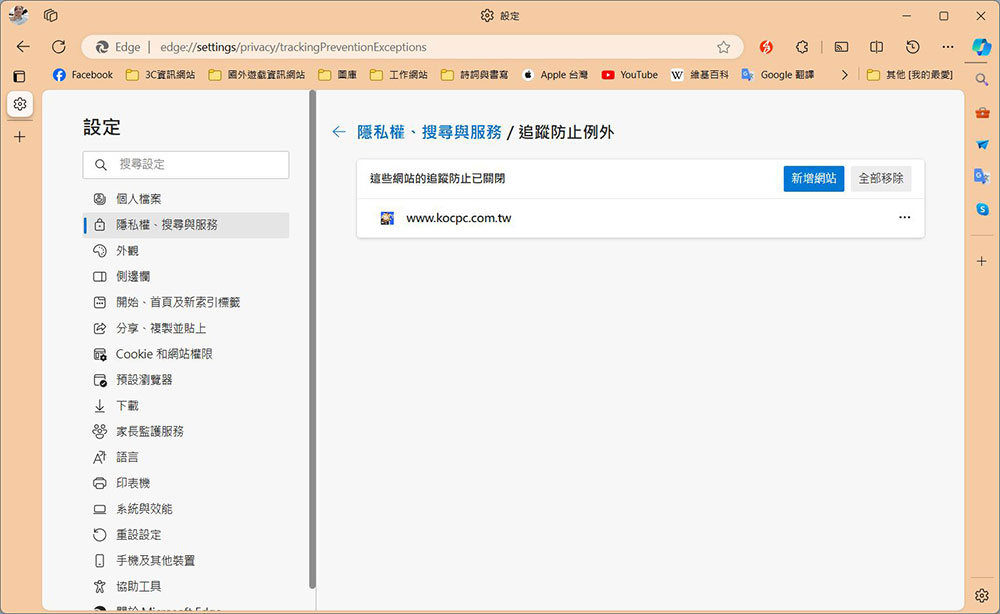Open sidebar settings gear at bottom
The width and height of the screenshot is (1000, 614).
(982, 596)
